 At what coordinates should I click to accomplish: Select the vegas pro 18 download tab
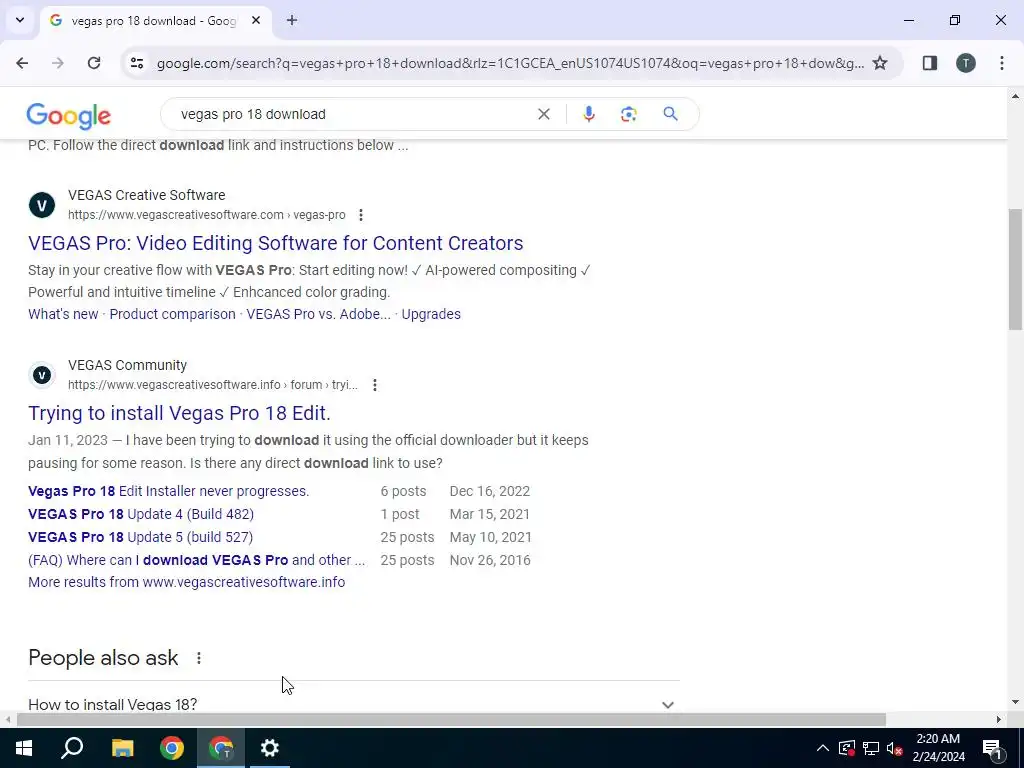click(x=155, y=20)
